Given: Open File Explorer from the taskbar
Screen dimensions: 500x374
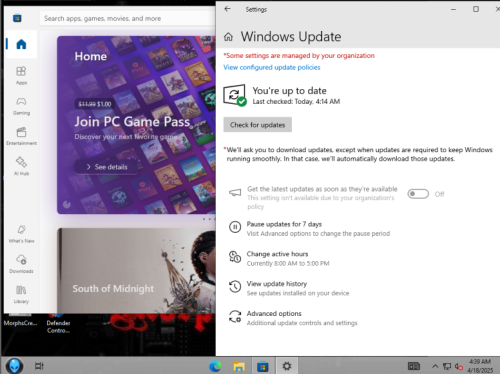Looking at the screenshot, I should pyautogui.click(x=239, y=366).
